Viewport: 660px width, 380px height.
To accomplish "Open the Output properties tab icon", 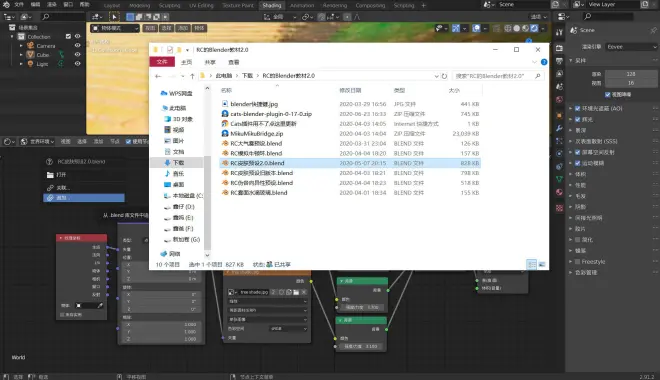I will 559,61.
